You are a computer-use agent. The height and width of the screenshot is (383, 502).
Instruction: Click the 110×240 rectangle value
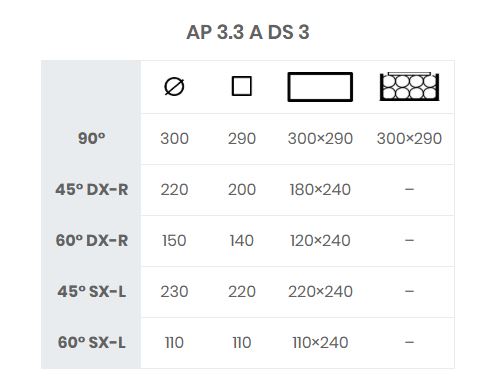320,343
